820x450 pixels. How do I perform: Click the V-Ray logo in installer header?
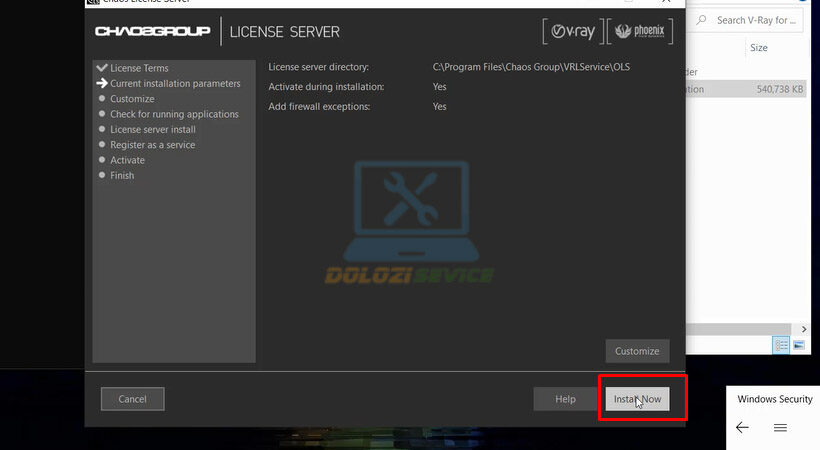click(572, 31)
